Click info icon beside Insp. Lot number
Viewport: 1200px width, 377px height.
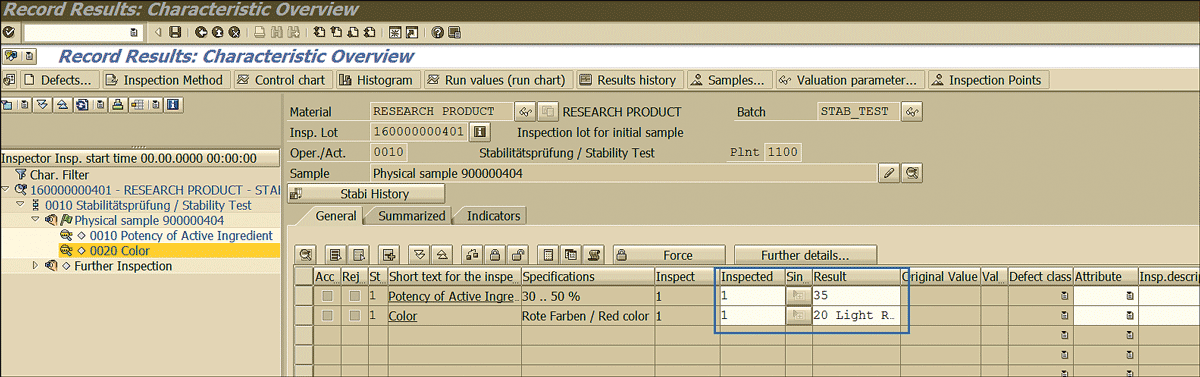pos(480,131)
